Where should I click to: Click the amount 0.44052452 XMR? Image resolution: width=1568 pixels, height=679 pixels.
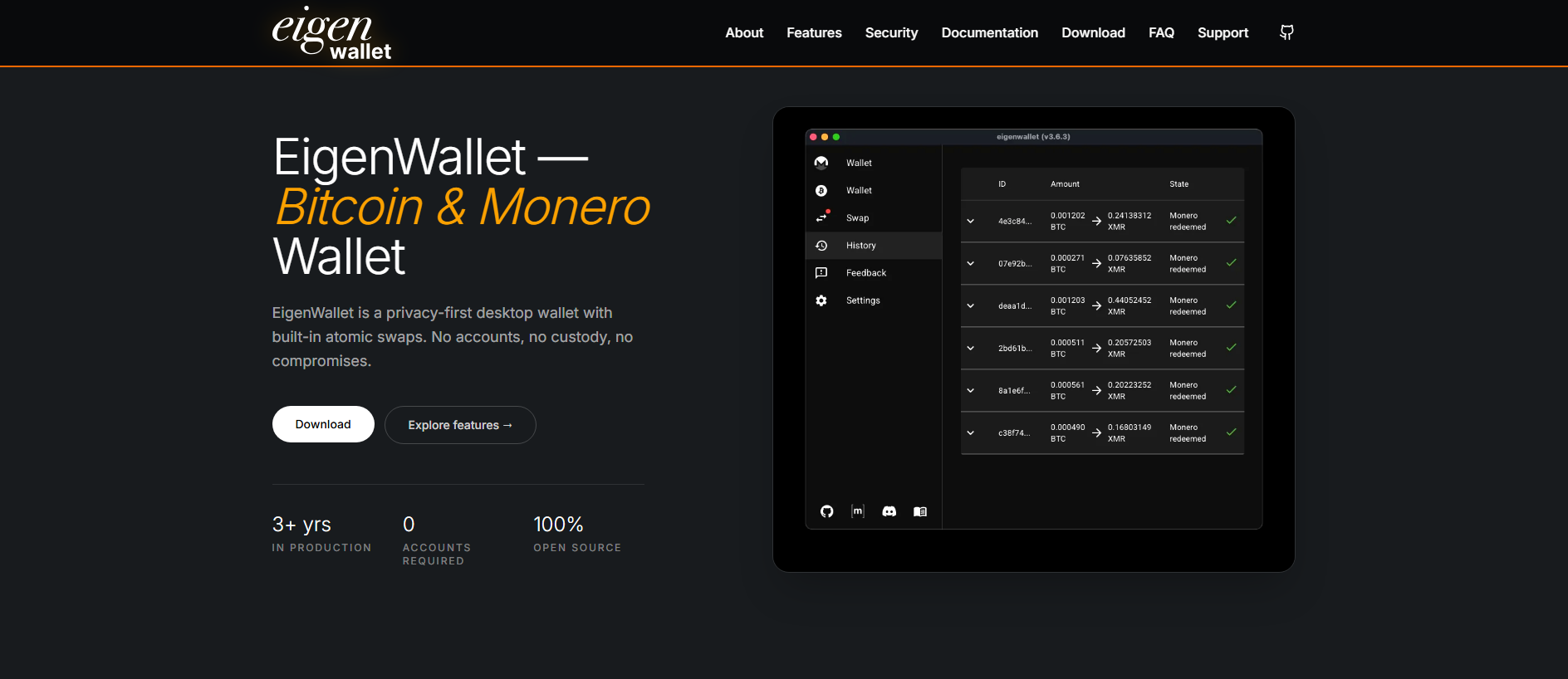pyautogui.click(x=1129, y=305)
